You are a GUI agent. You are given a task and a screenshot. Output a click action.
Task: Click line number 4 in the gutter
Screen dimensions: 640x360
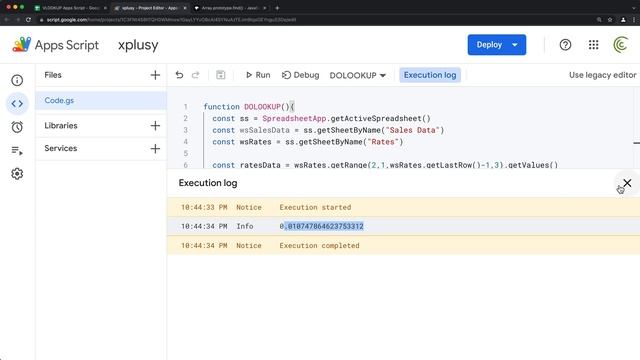pos(186,142)
